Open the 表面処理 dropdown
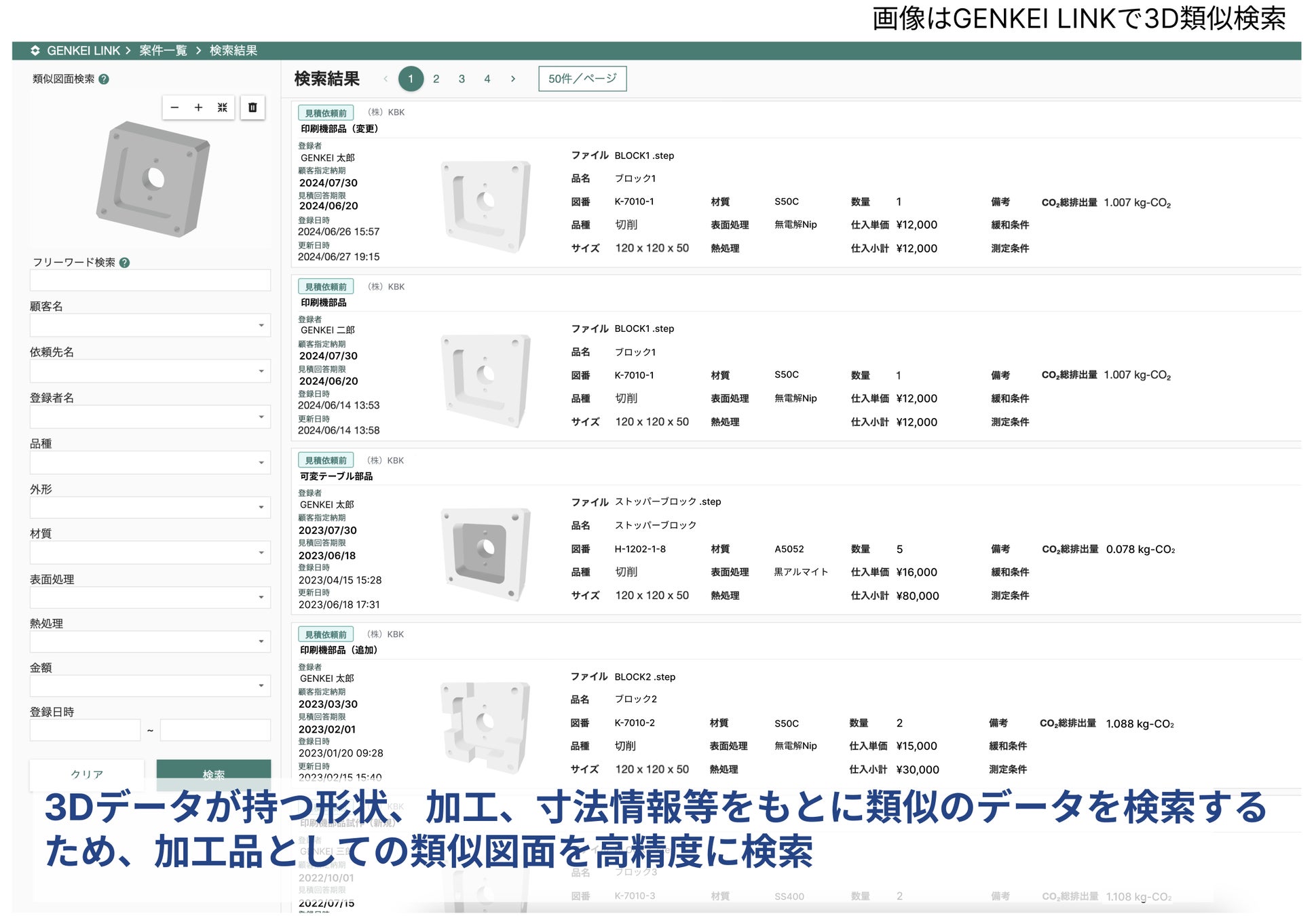The height and width of the screenshot is (916, 1316). click(150, 597)
